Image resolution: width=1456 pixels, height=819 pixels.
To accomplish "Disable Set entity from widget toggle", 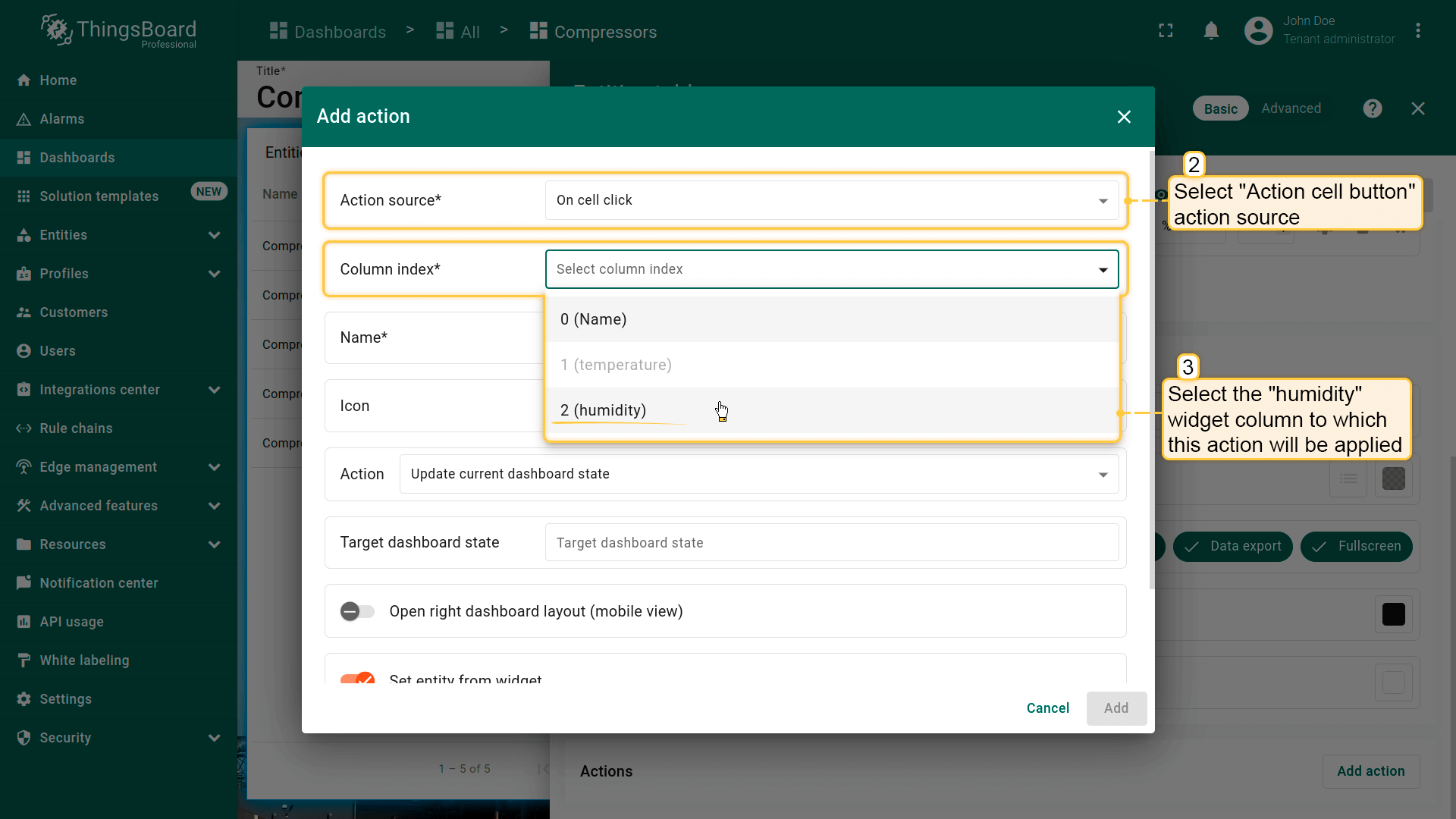I will tap(357, 679).
